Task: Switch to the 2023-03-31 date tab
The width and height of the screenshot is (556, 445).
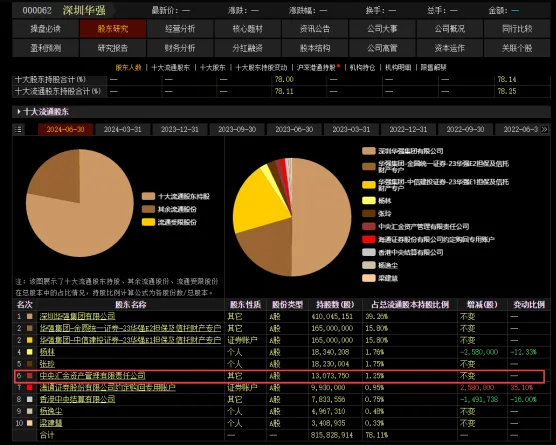Action: (x=351, y=129)
